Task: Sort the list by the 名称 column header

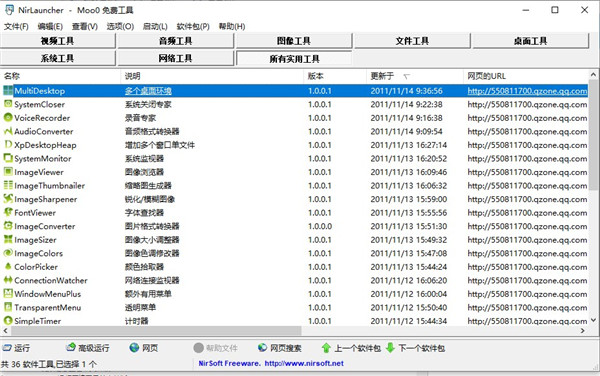Action: (x=60, y=76)
